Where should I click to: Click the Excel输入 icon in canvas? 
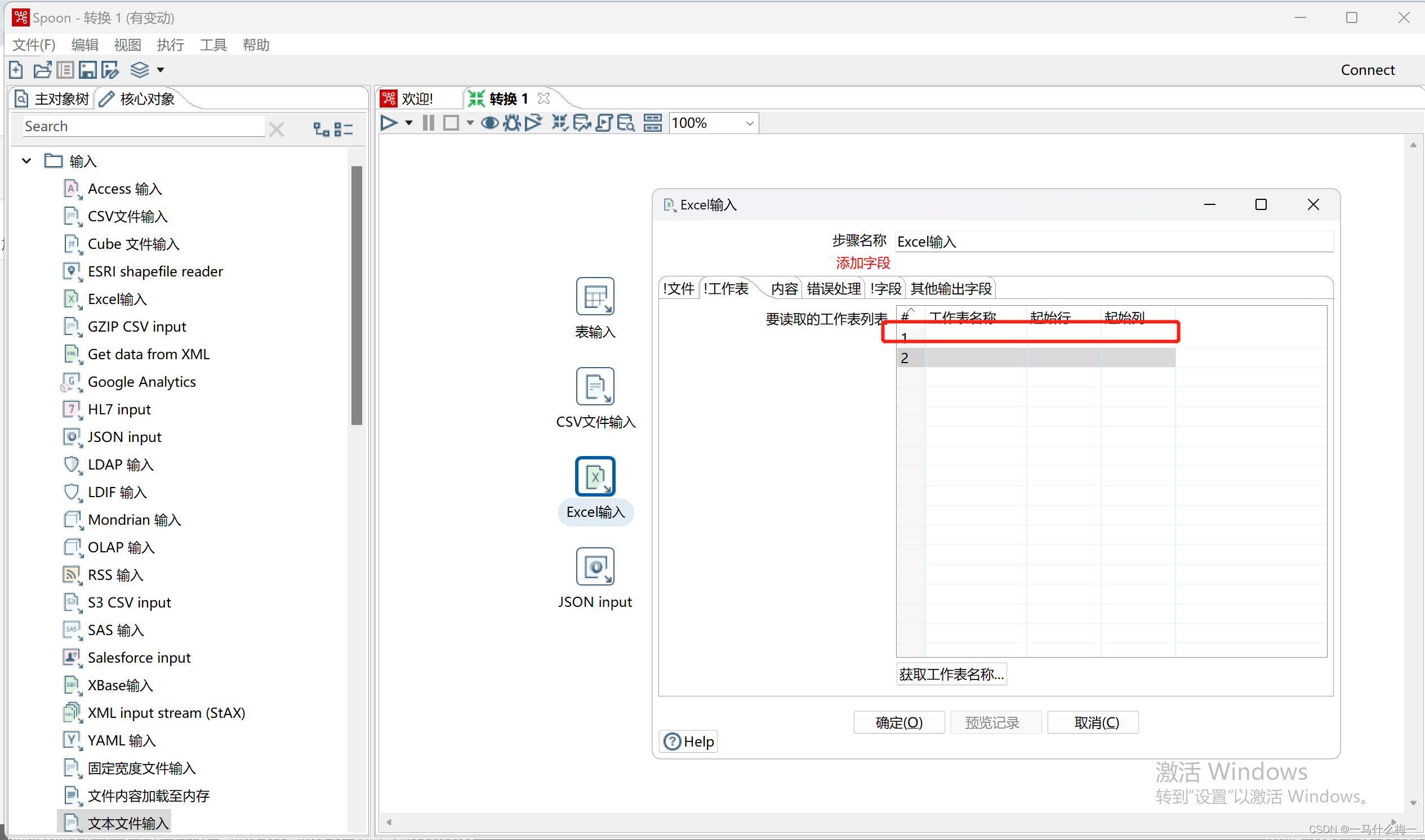(x=597, y=478)
